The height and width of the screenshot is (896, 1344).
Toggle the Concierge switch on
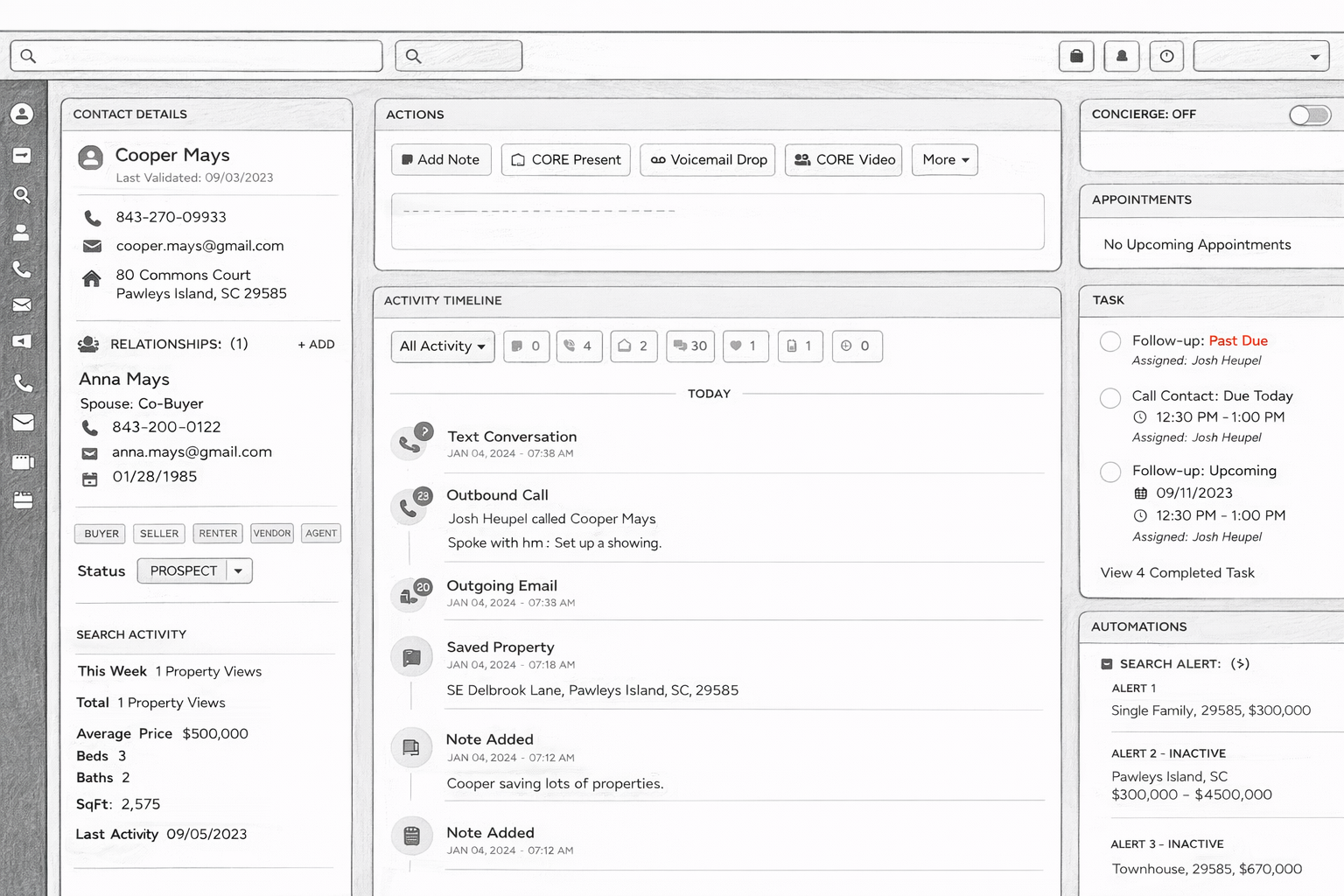pyautogui.click(x=1309, y=115)
